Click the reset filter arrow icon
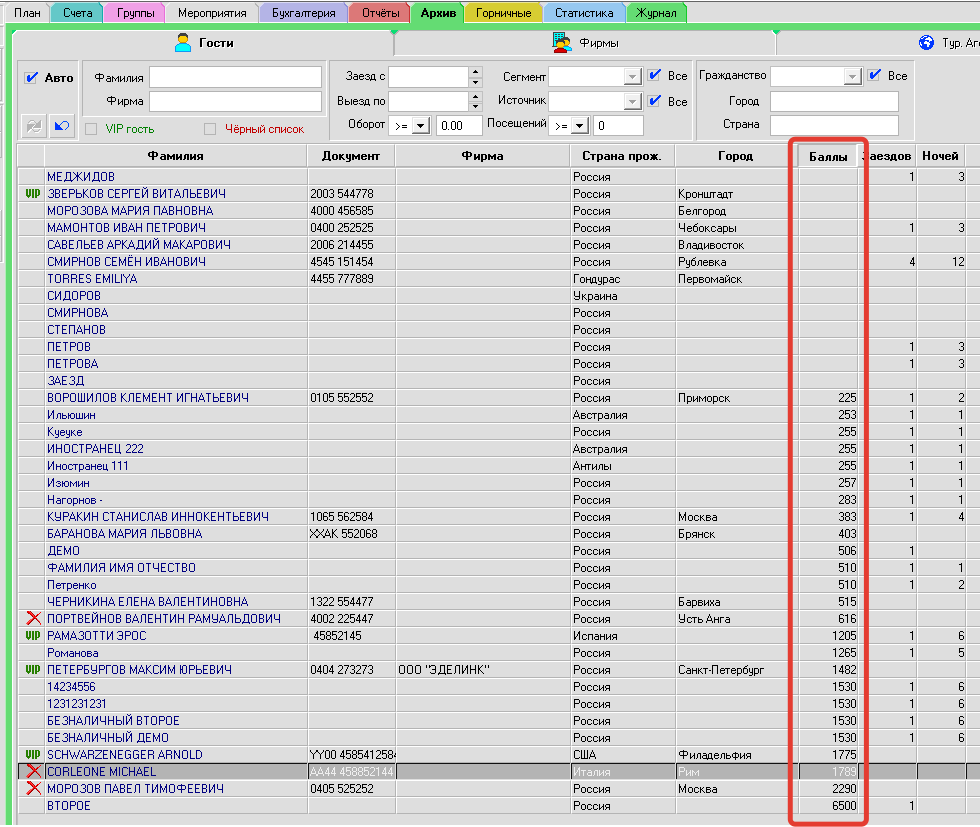The image size is (980, 827). tap(62, 125)
